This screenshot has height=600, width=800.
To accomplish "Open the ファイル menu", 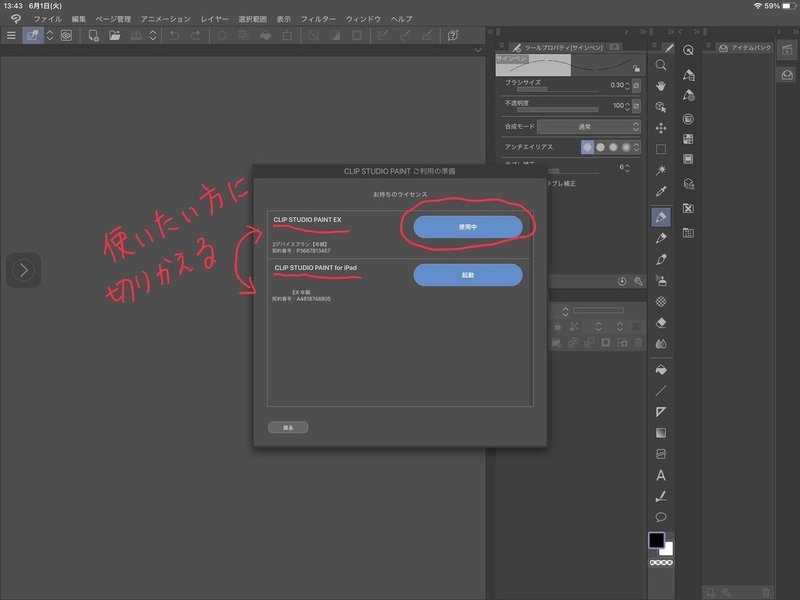I will coord(47,19).
